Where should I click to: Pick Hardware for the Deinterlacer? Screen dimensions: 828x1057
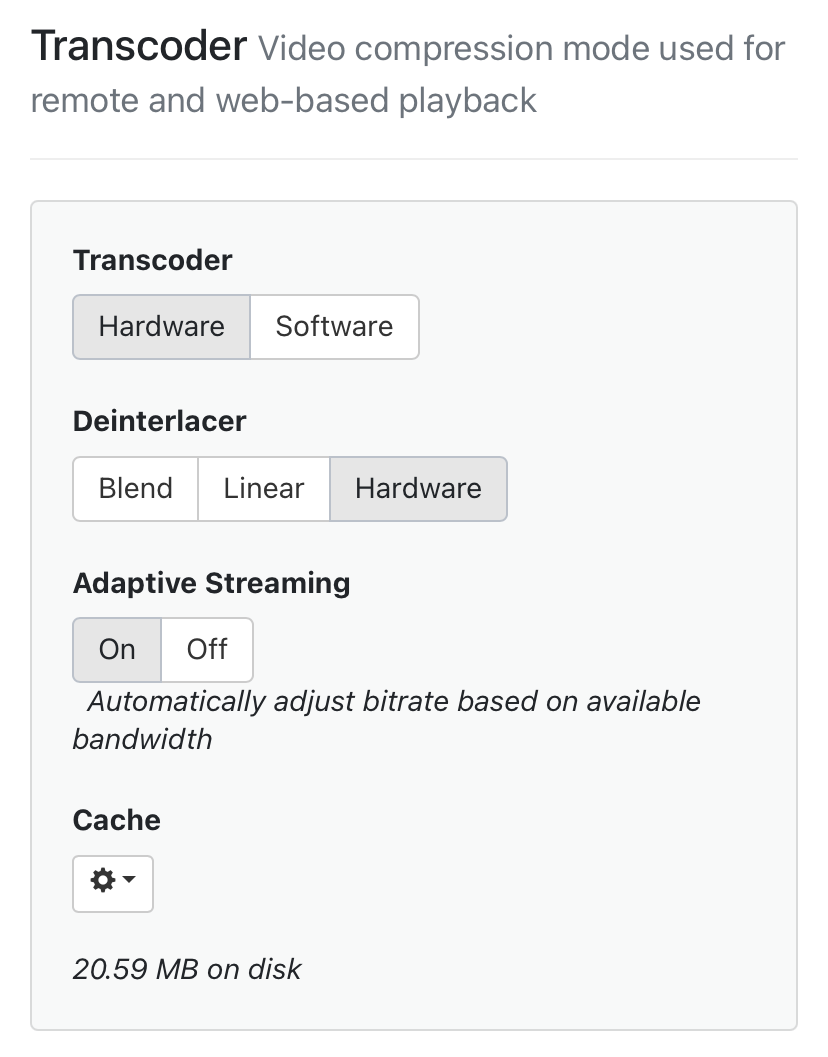(x=418, y=489)
